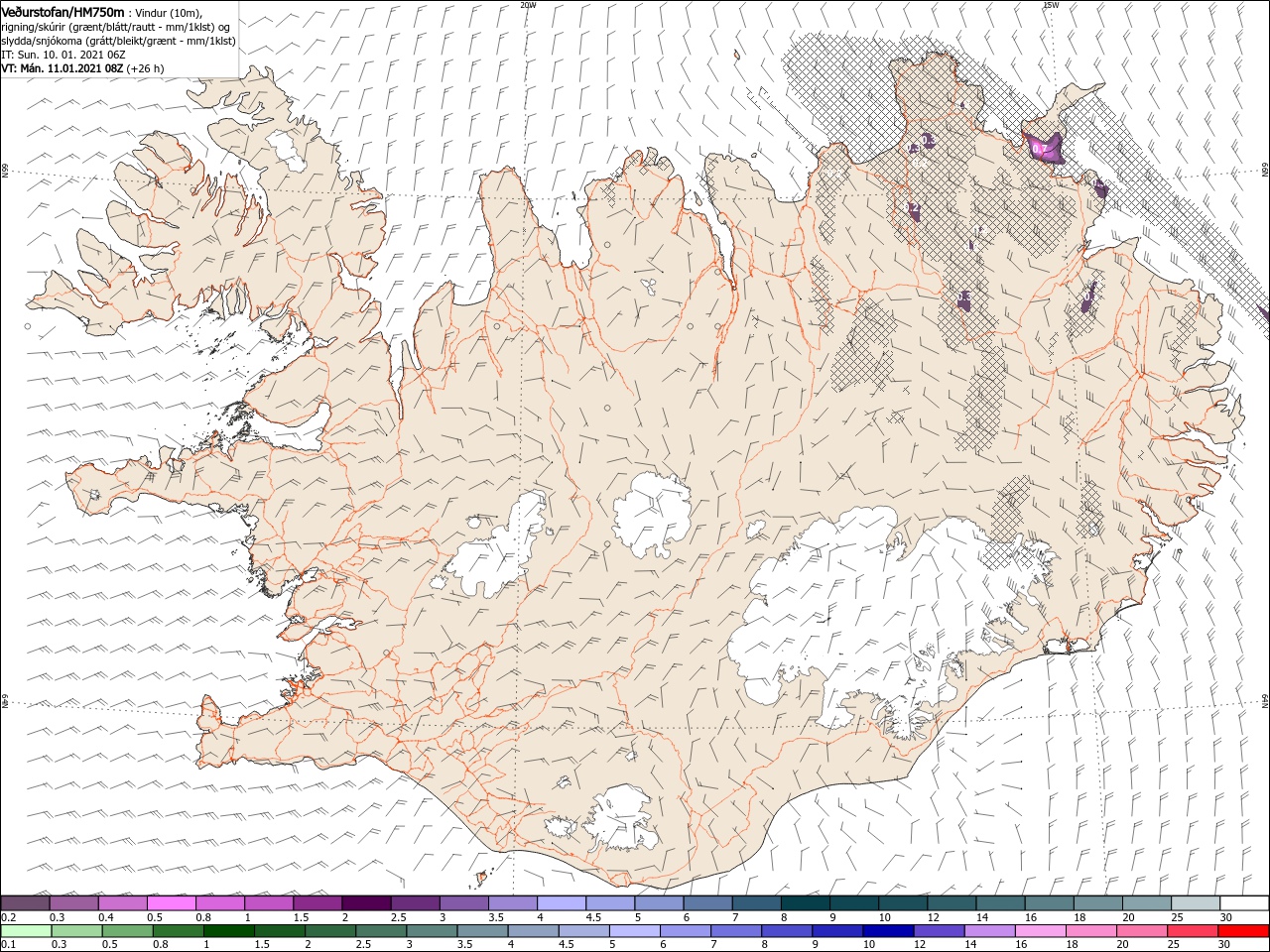Click the snow legend swatch labeled 0.2
The image size is (1270, 952).
pyautogui.click(x=25, y=903)
